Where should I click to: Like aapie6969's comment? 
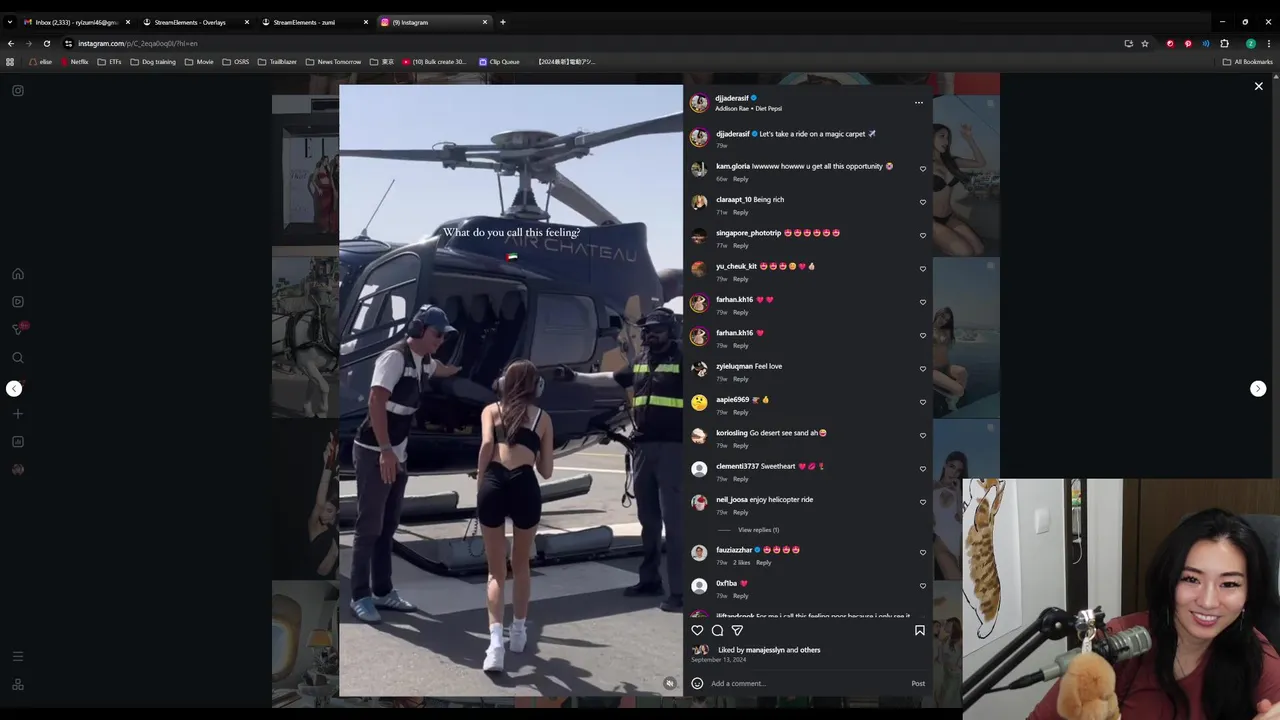coord(923,402)
